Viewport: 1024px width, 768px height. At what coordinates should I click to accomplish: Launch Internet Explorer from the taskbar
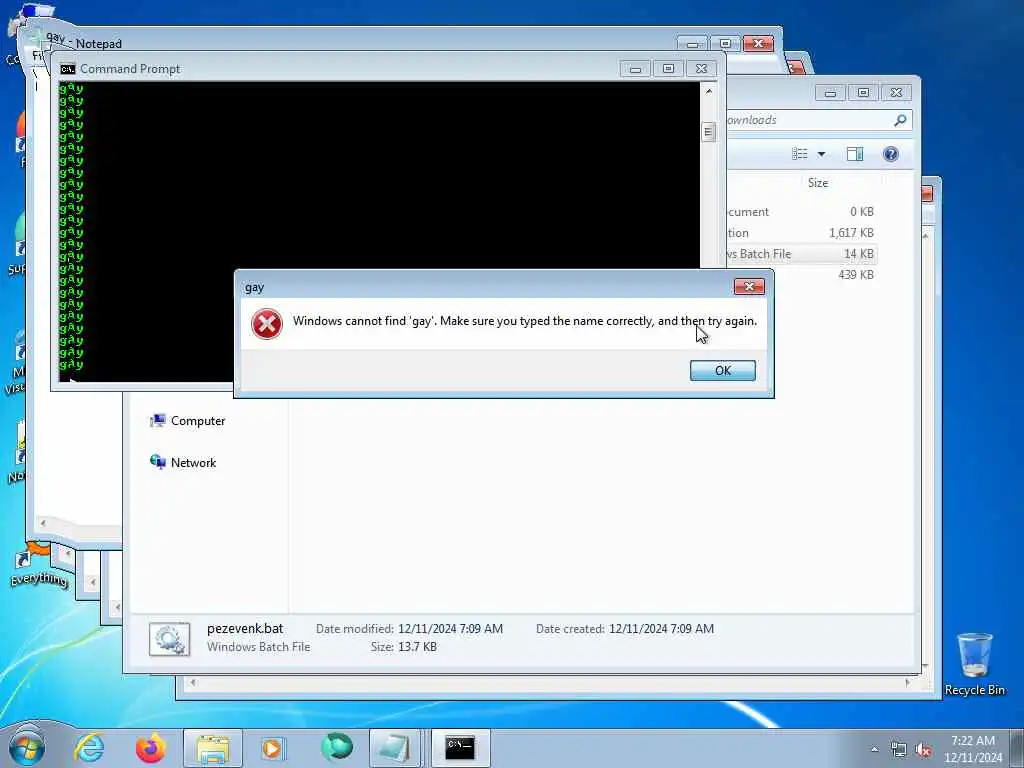click(x=89, y=748)
